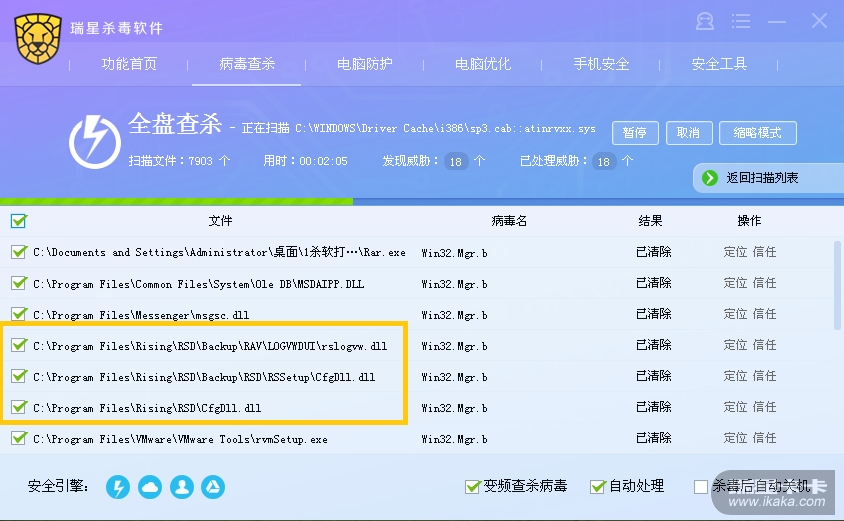Click 定位 for the rvmSetup.exe row
Screen dimensions: 844x521
735,438
